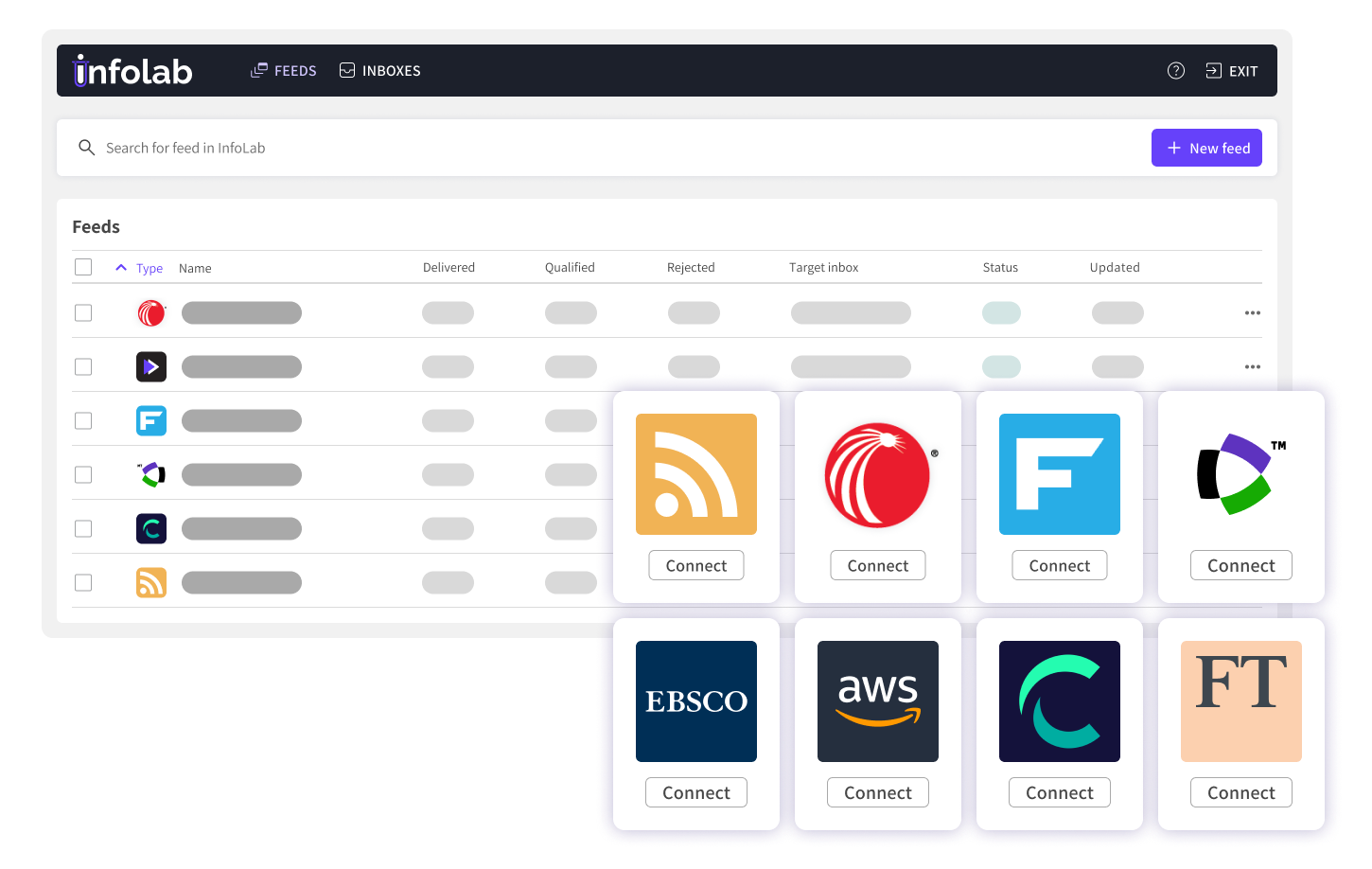Viewport: 1372px width, 869px height.
Task: Click the AWS connector tile icon
Action: pyautogui.click(x=877, y=701)
